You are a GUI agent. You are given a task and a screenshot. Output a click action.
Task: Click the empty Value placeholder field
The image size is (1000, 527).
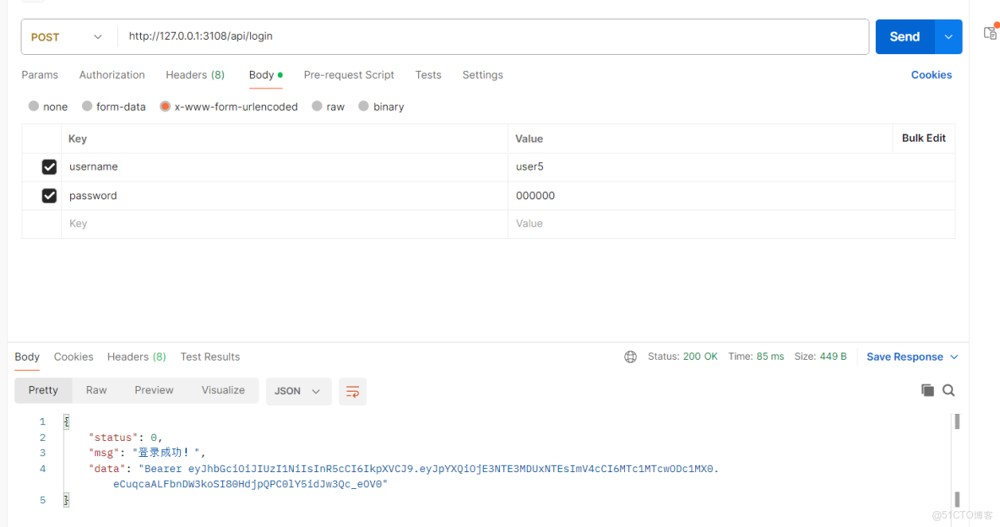pos(732,223)
